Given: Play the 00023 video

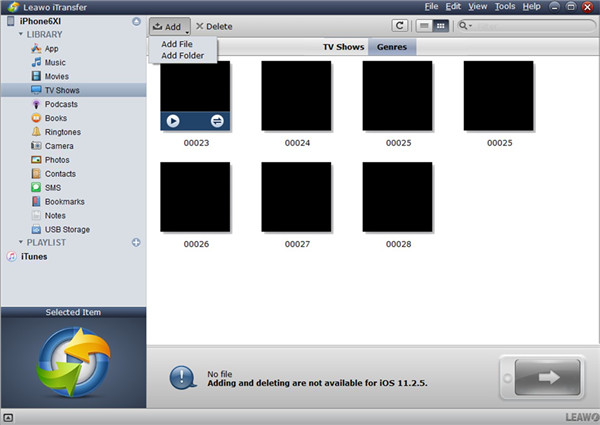Looking at the screenshot, I should (x=173, y=121).
